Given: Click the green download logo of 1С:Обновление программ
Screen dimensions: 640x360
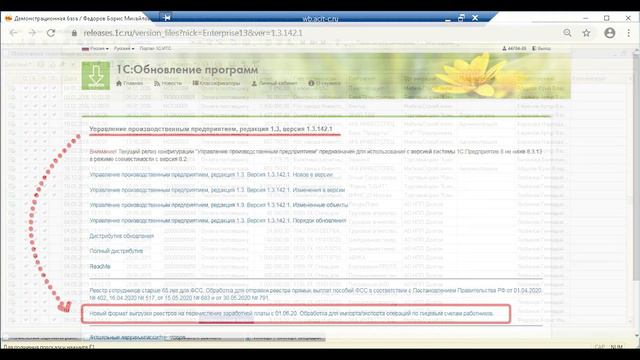Looking at the screenshot, I should [x=96, y=76].
